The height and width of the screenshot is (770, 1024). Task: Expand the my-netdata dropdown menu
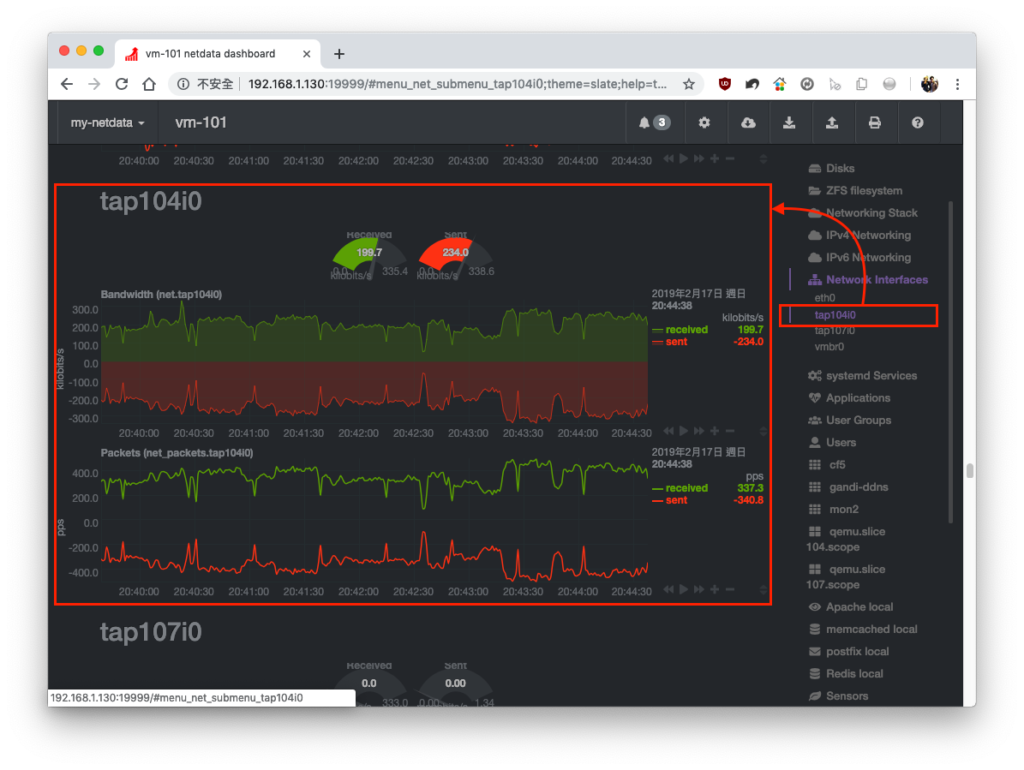(x=107, y=123)
